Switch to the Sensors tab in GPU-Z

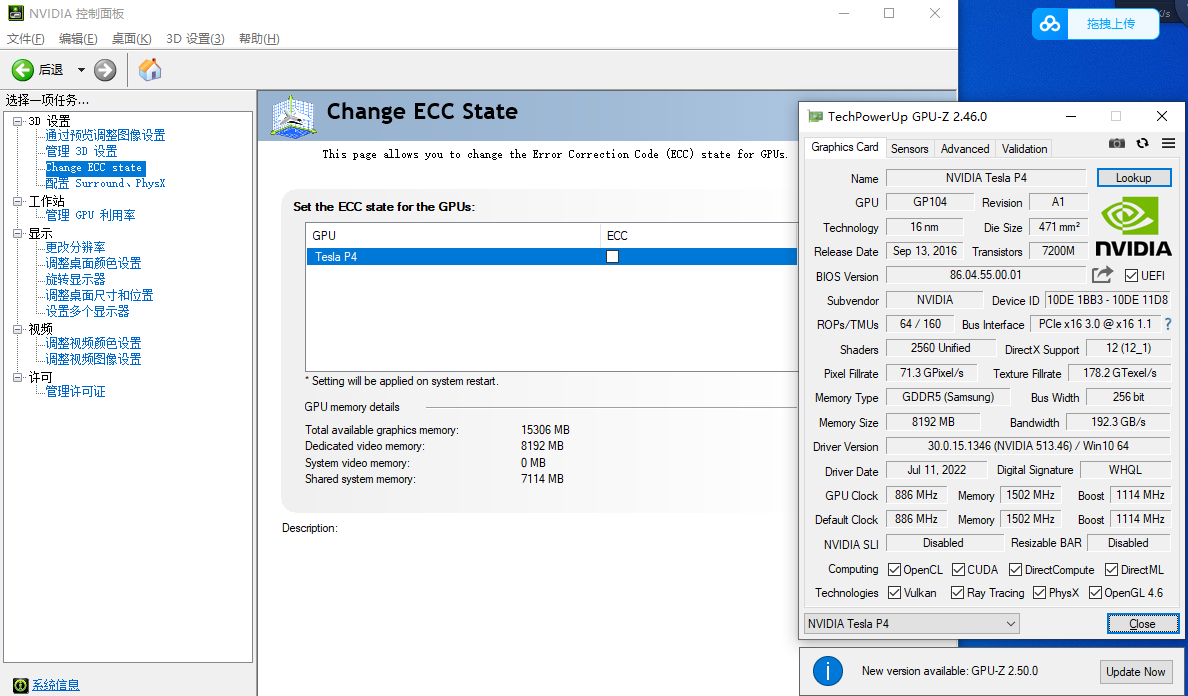click(x=909, y=149)
